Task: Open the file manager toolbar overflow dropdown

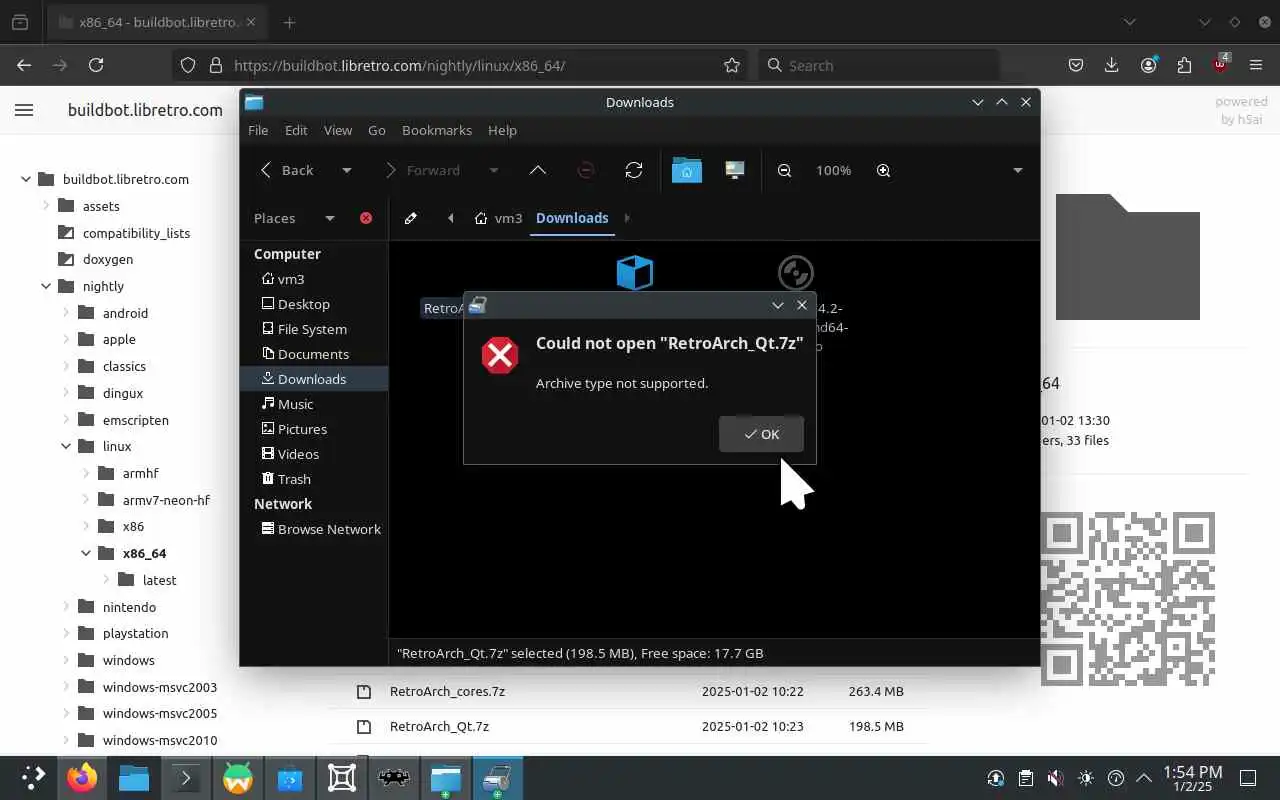Action: point(1018,170)
